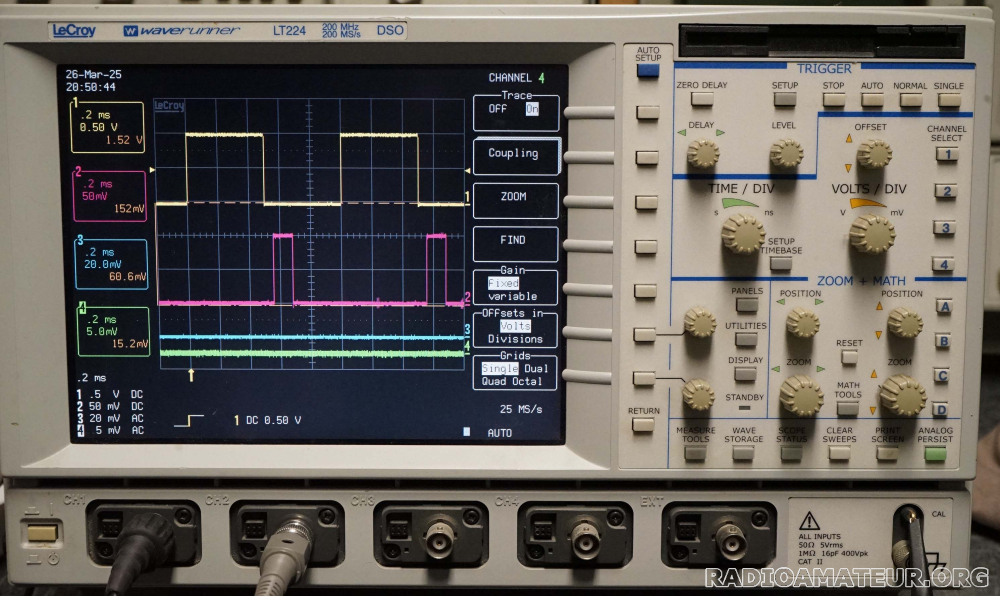Choose the Octal grid option
Viewport: 1000px width, 596px height.
(527, 382)
